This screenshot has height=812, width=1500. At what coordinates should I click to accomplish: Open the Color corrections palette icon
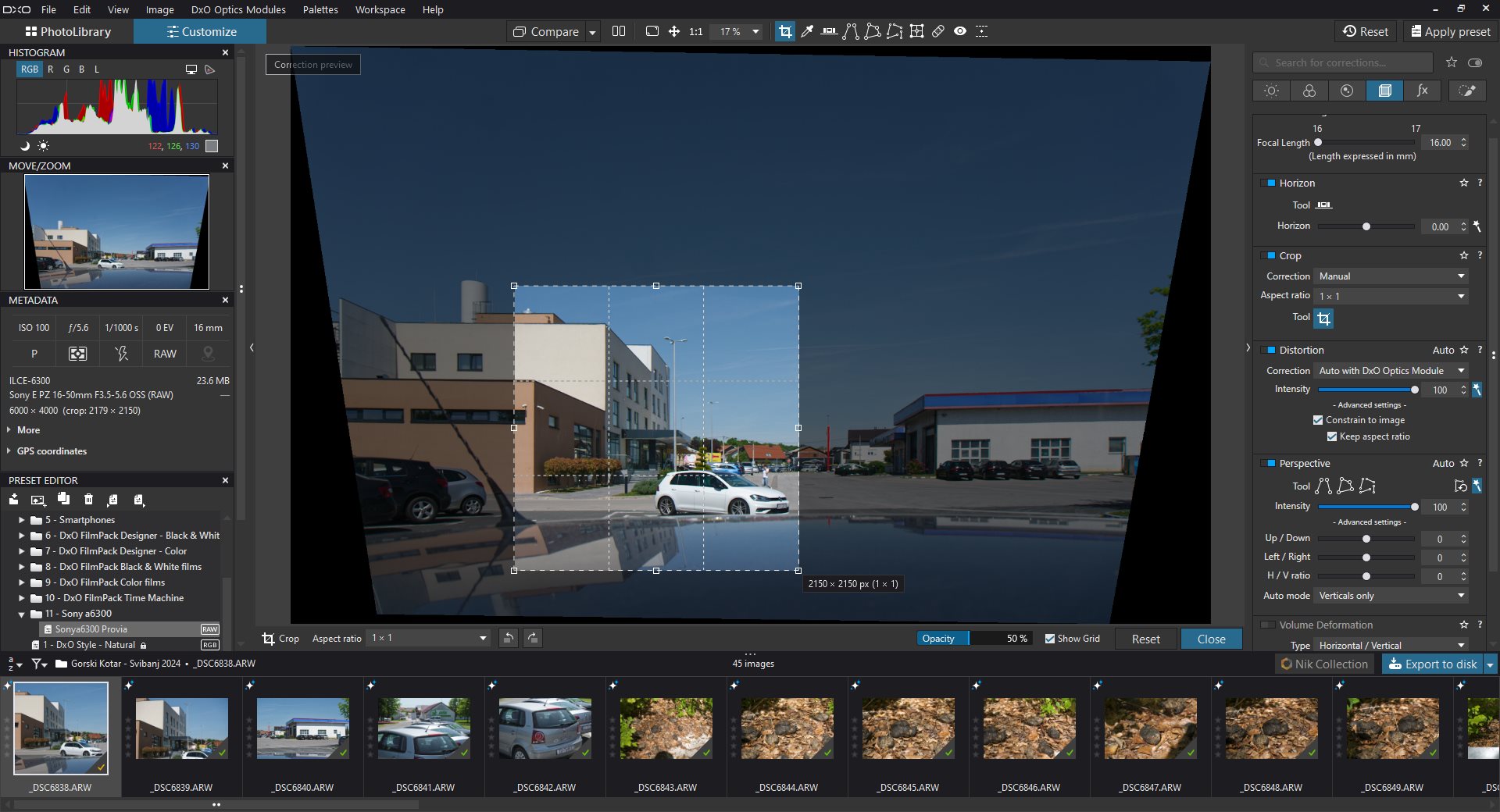pos(1309,91)
